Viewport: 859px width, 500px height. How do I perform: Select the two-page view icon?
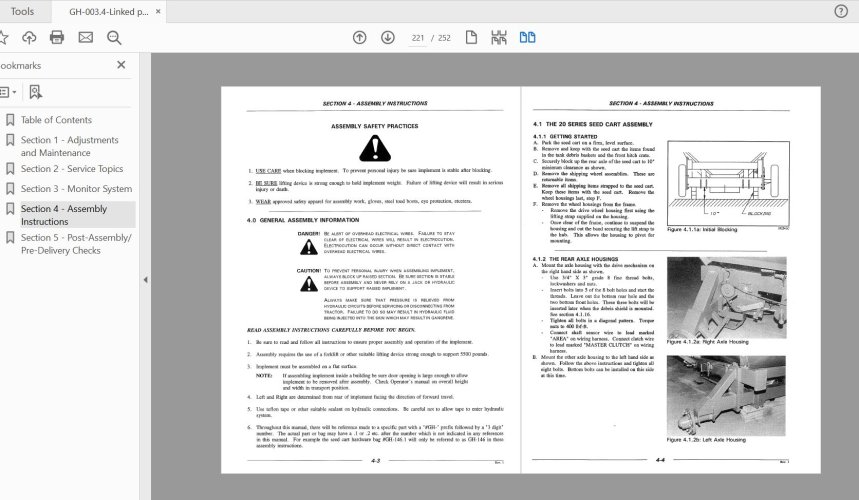[527, 38]
